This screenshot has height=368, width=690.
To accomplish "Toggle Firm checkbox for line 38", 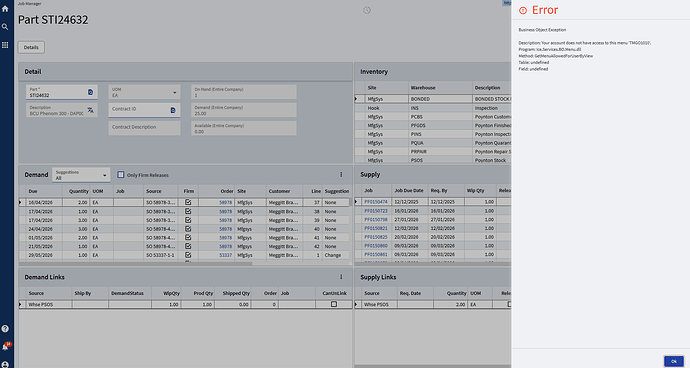I will point(188,211).
